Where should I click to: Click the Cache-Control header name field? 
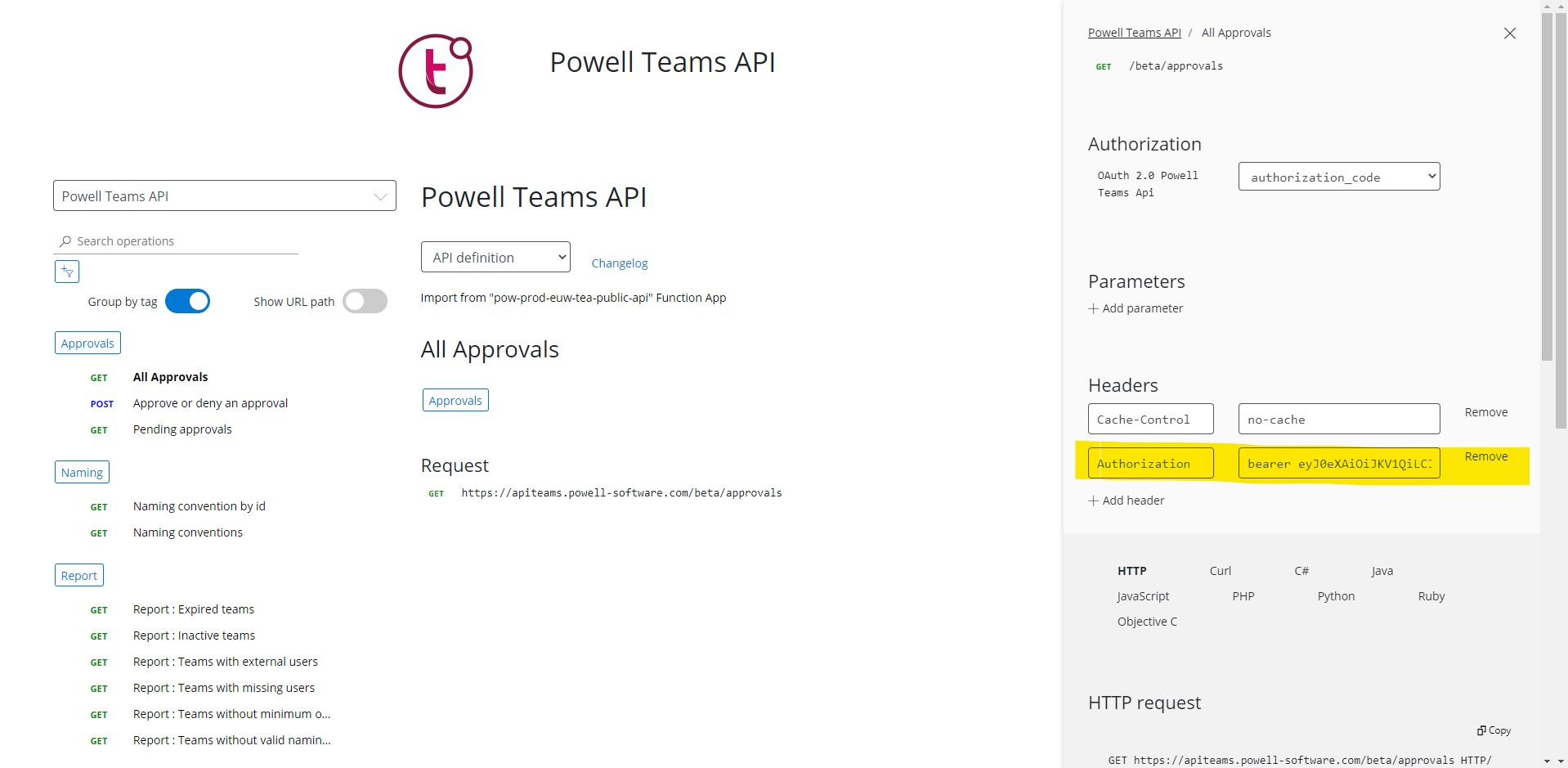pyautogui.click(x=1151, y=419)
